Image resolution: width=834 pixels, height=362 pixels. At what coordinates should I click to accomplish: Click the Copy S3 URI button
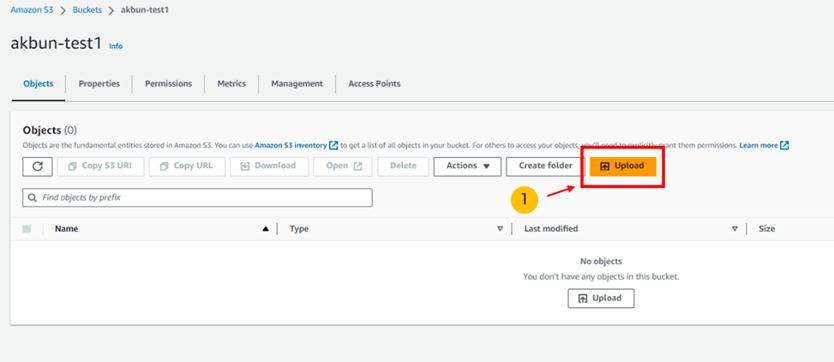point(101,166)
